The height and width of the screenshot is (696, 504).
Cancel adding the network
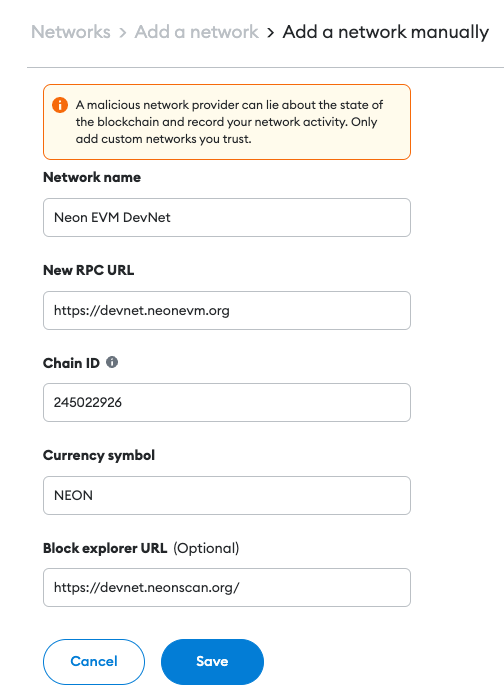point(94,661)
